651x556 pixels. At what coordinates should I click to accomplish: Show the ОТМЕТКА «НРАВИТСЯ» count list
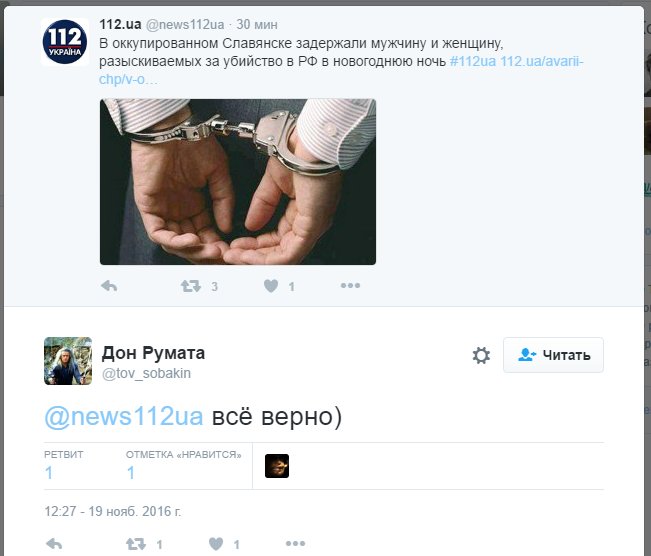184,466
